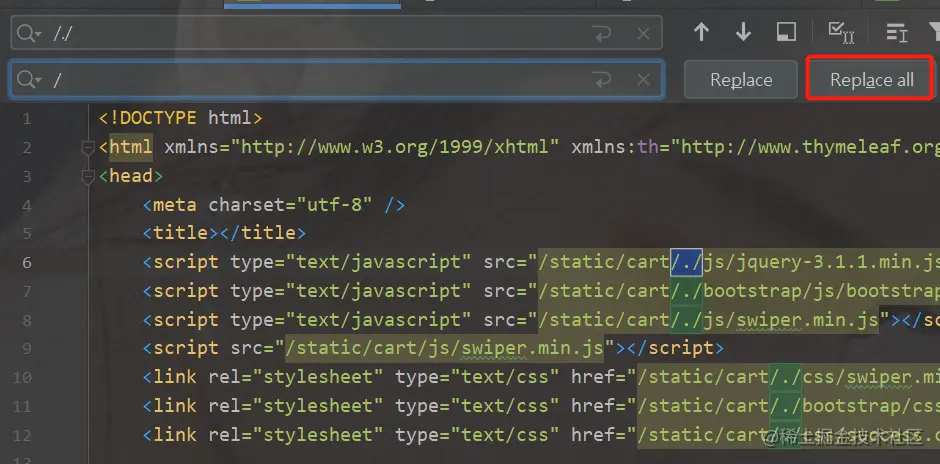The height and width of the screenshot is (464, 940).
Task: Focus the replace field containing /
Action: click(336, 79)
